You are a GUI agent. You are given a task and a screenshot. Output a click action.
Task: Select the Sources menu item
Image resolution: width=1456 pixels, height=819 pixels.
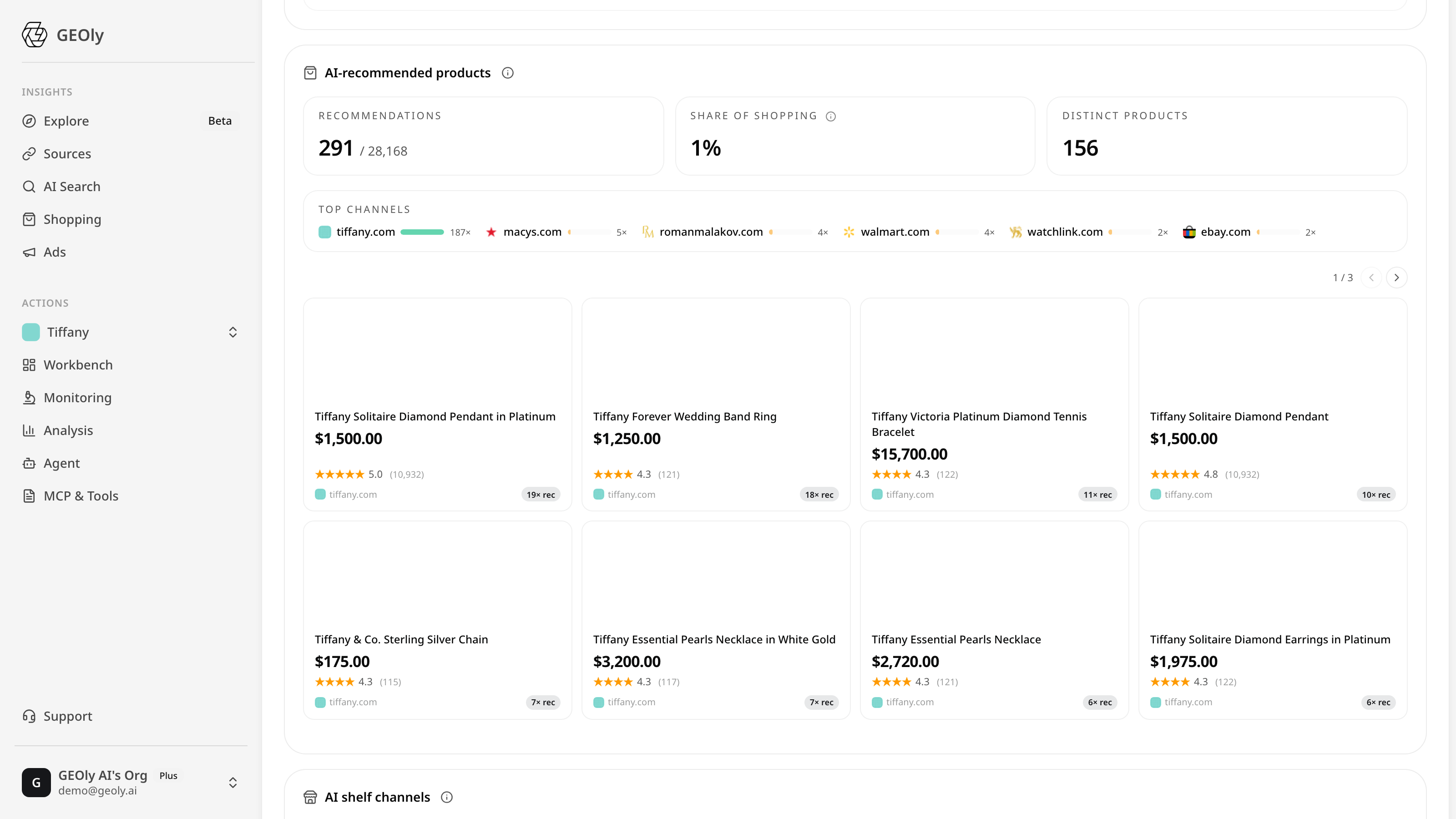(131, 154)
